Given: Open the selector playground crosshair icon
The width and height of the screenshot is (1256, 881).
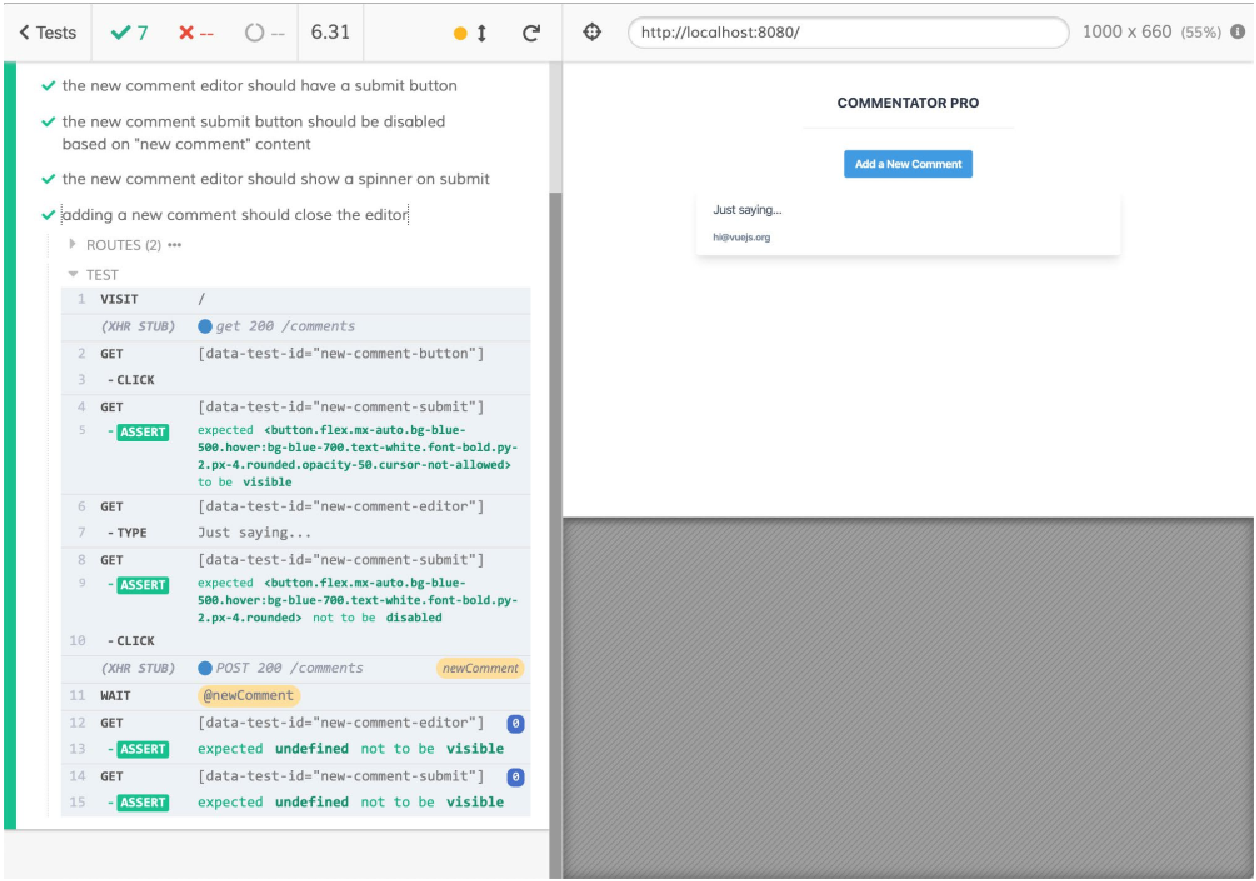Looking at the screenshot, I should pyautogui.click(x=592, y=32).
